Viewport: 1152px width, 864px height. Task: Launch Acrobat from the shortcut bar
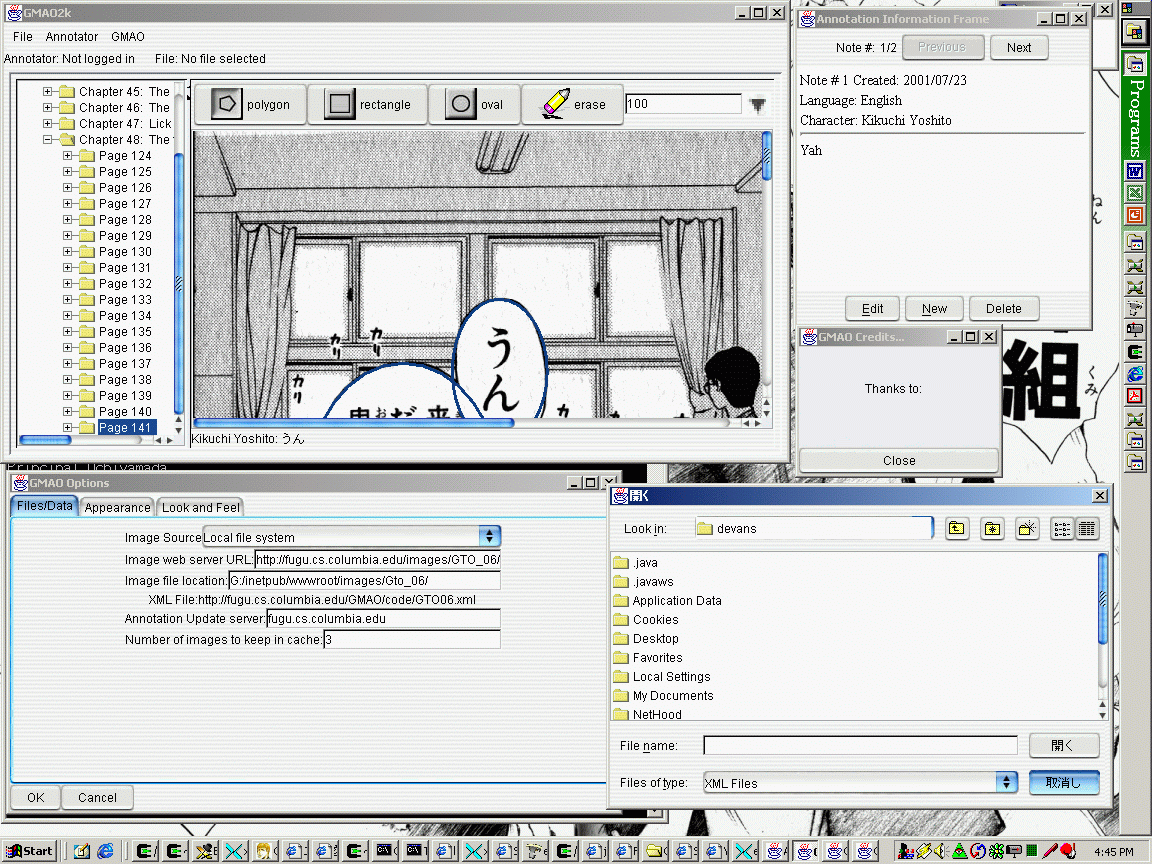pos(1135,396)
